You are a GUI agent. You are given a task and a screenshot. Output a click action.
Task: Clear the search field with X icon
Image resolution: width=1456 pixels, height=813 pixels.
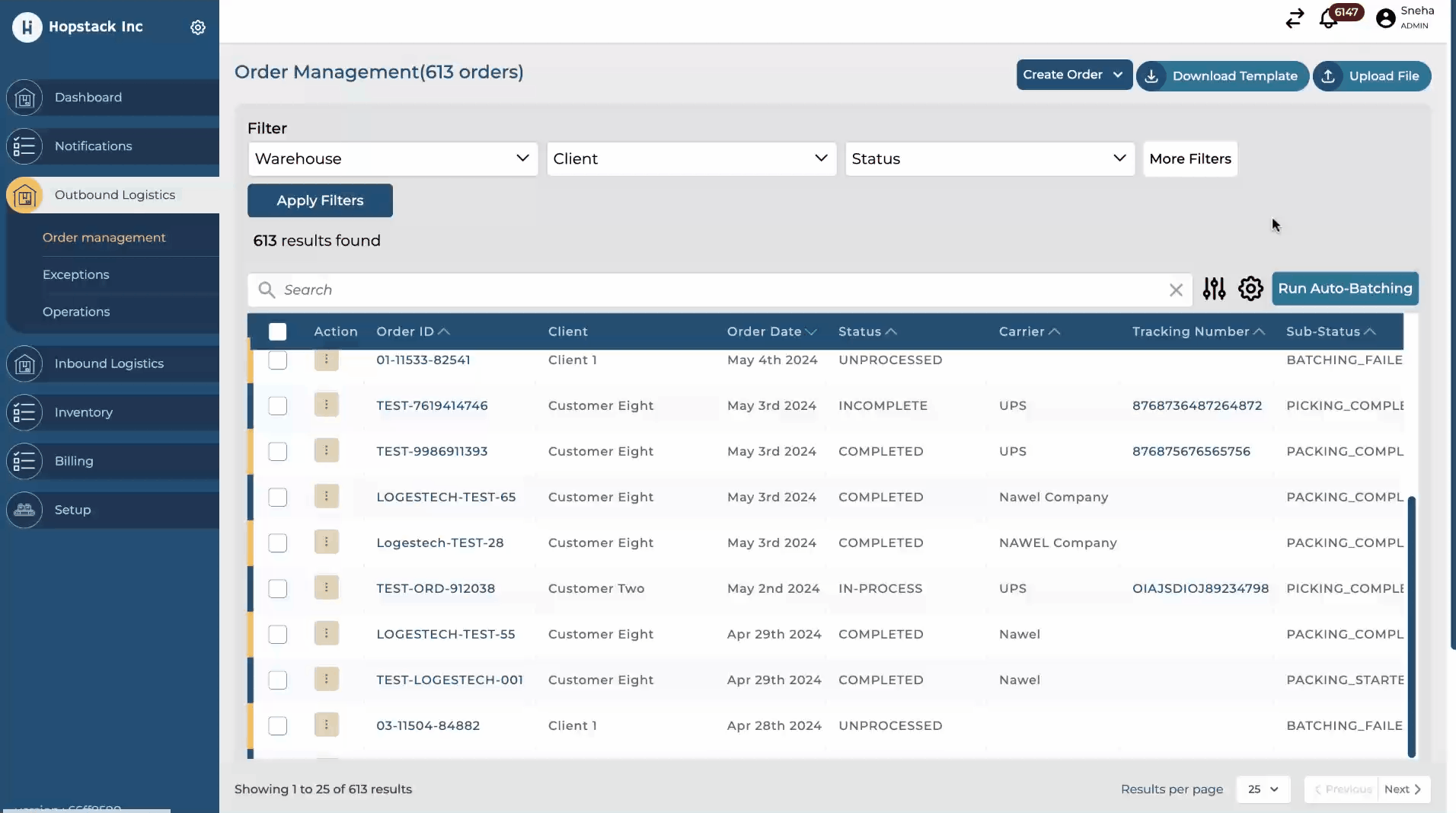coord(1176,290)
